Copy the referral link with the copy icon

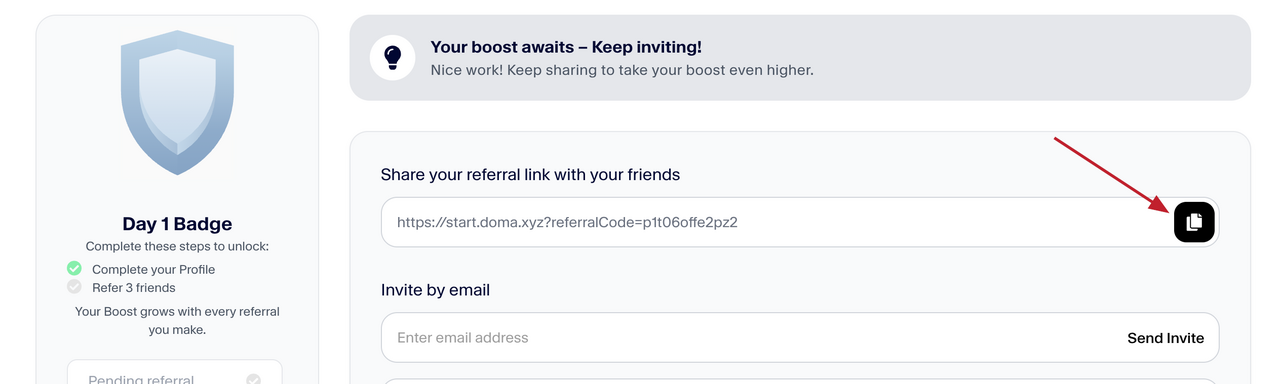1194,222
